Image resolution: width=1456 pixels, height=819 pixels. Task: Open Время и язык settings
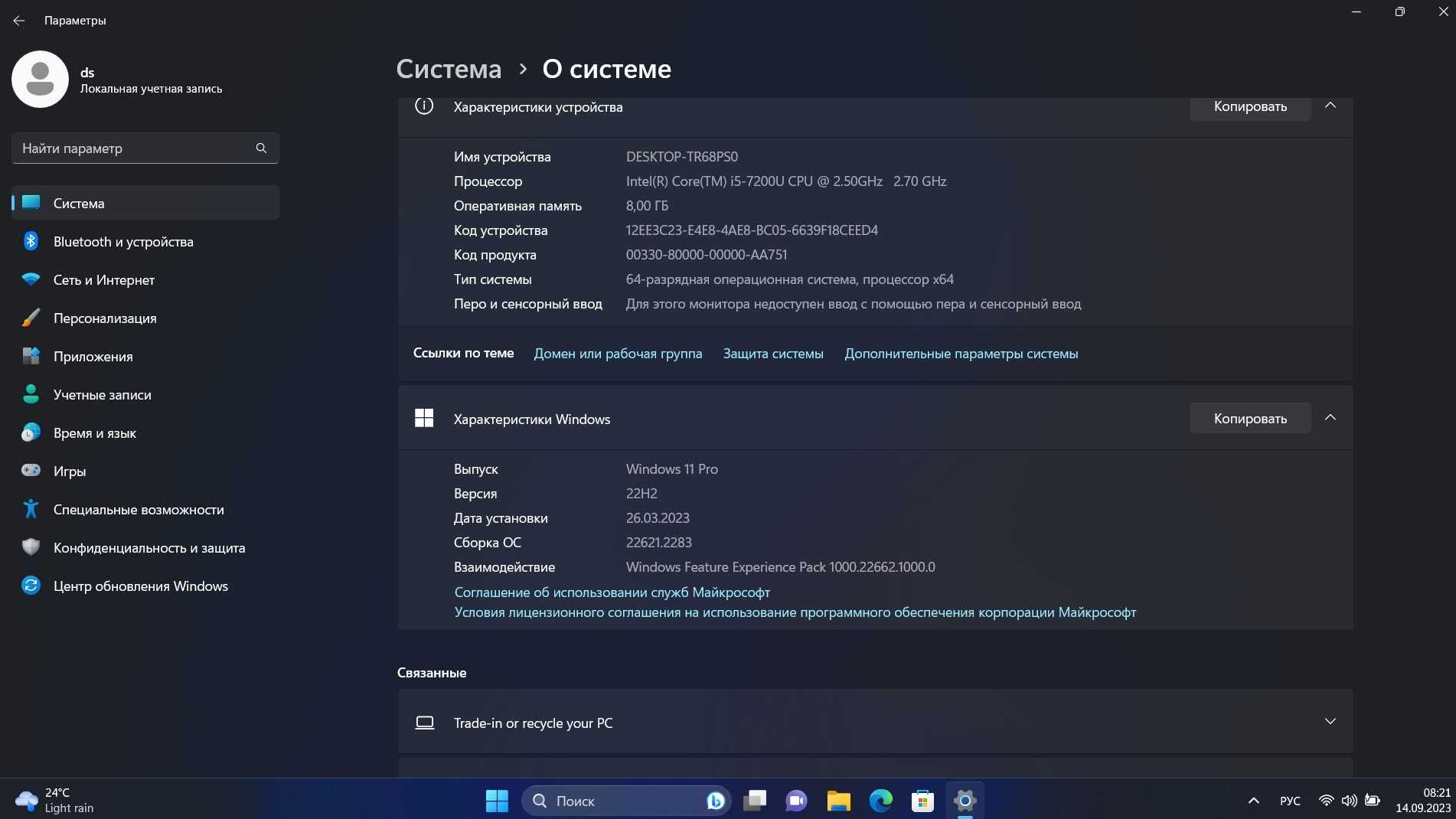click(x=145, y=432)
